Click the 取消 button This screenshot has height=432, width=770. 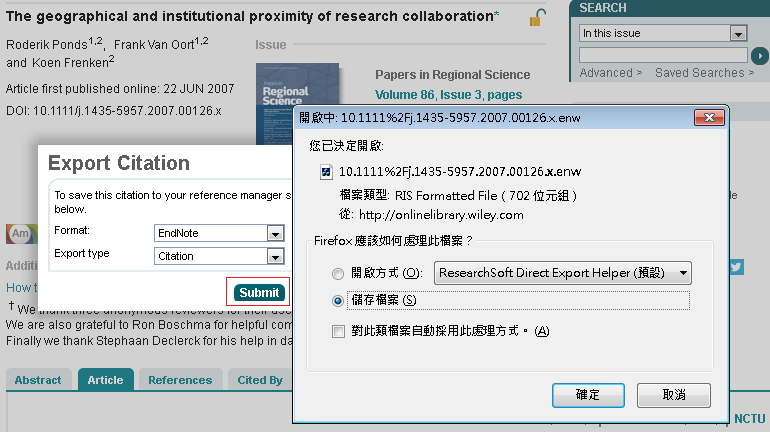tap(674, 395)
